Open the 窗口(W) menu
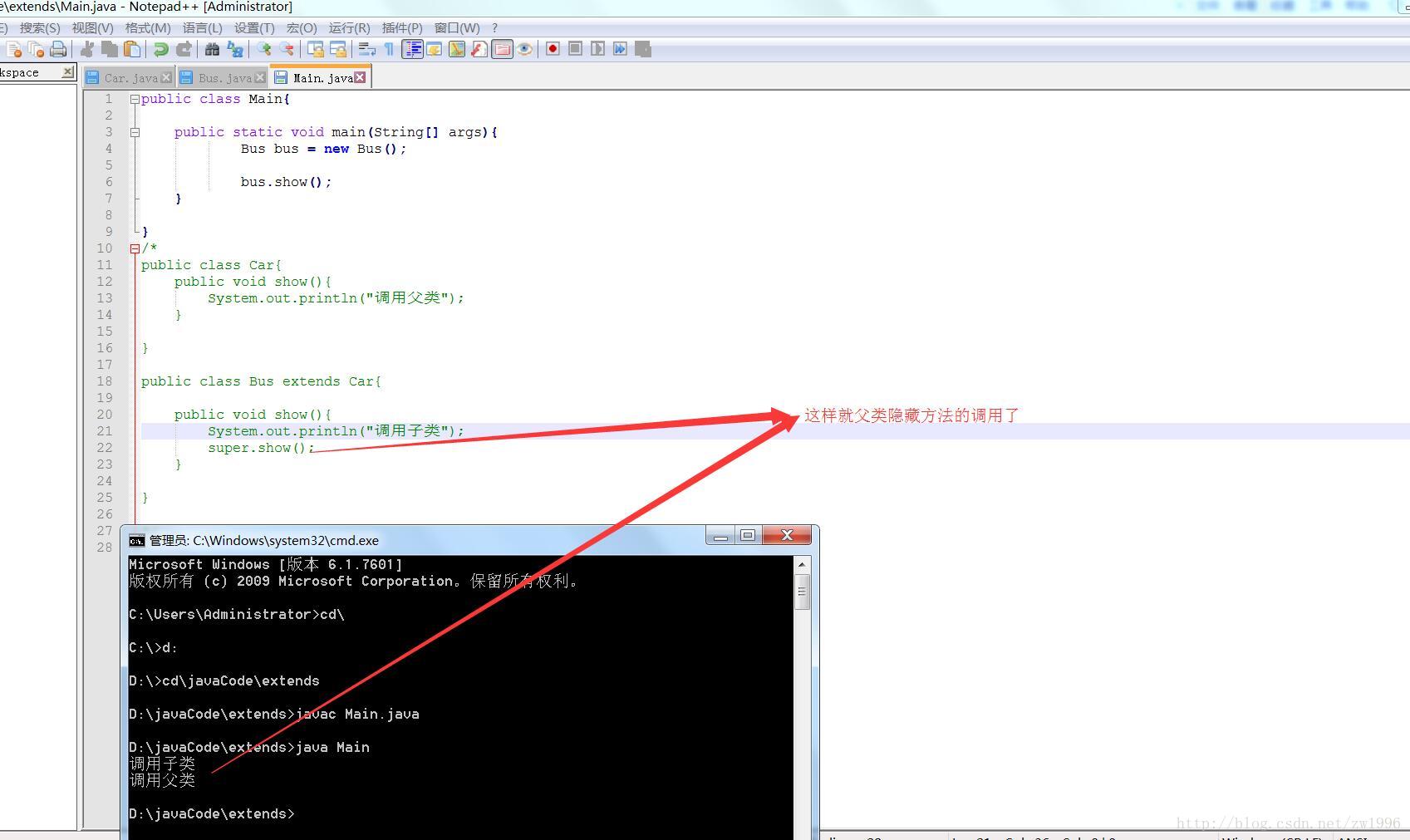The image size is (1410, 840). coord(457,28)
